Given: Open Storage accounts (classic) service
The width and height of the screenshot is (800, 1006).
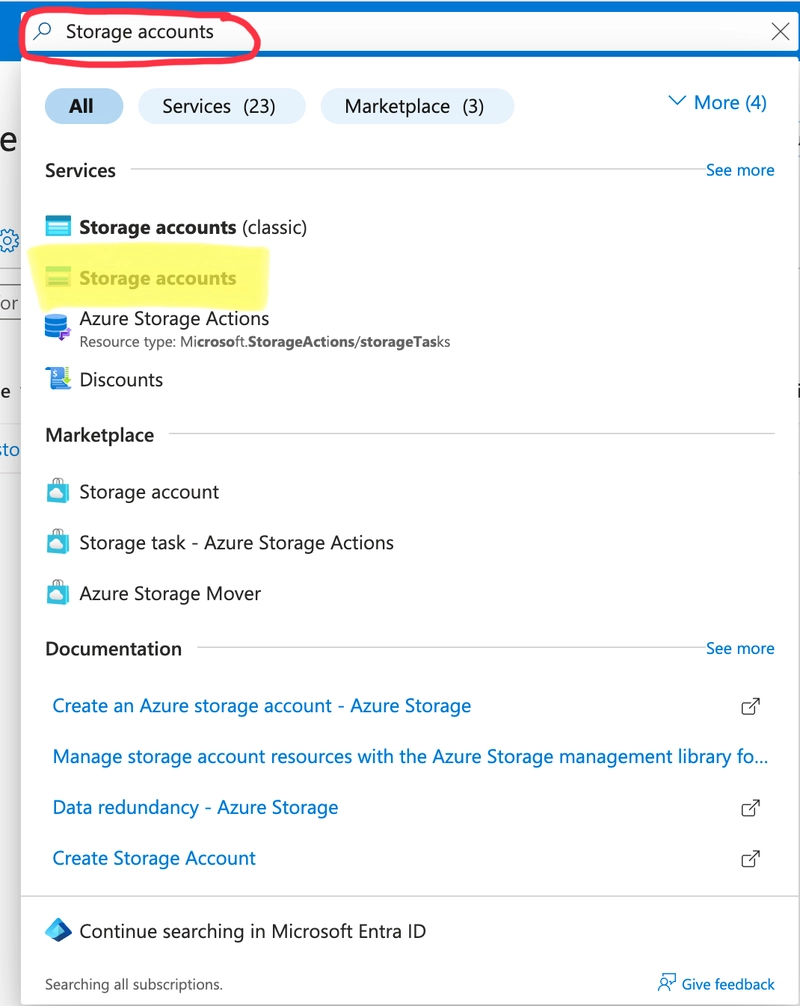Looking at the screenshot, I should (192, 227).
